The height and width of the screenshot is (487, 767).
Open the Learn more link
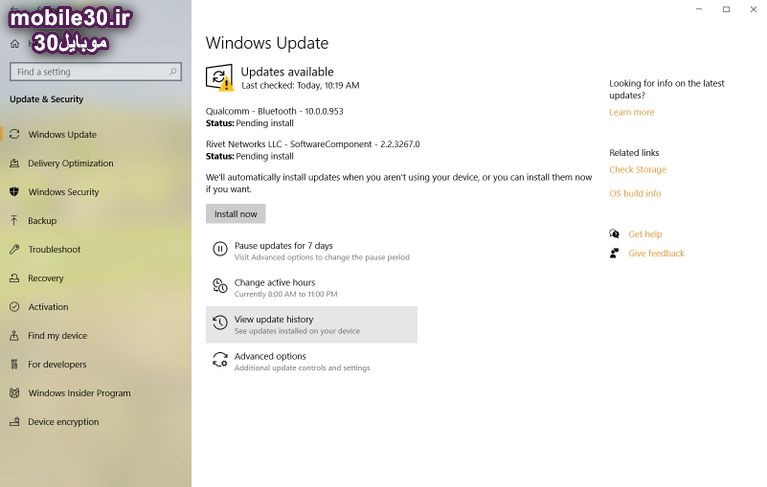[631, 112]
